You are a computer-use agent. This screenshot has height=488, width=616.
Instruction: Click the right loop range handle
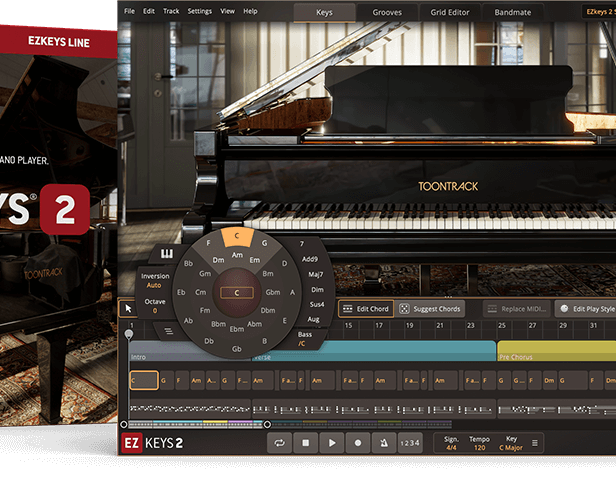click(x=267, y=424)
